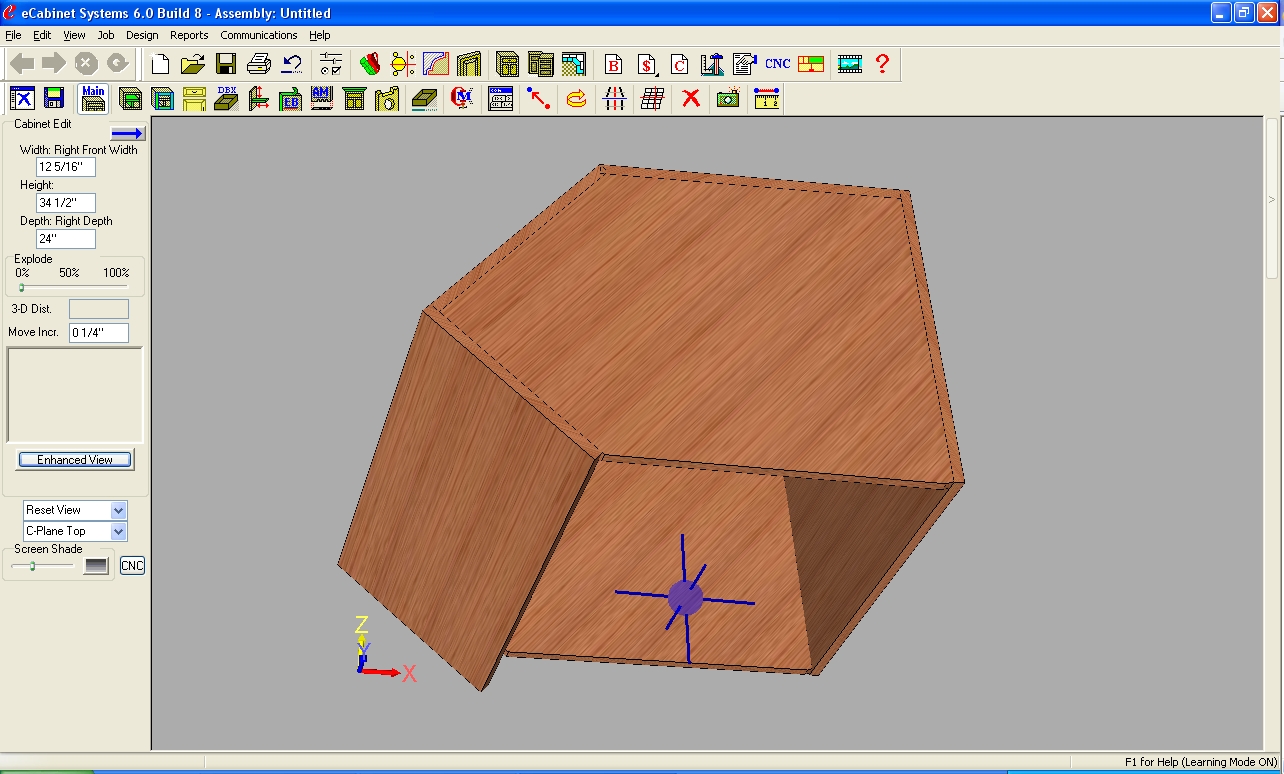Click the film strip icon
Screen dimensions: 1284x774
pyautogui.click(x=850, y=64)
